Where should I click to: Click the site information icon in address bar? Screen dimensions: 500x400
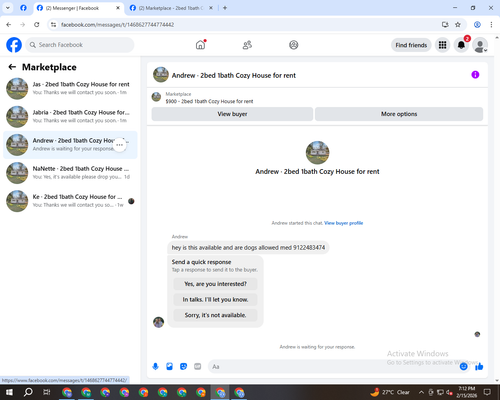(53, 25)
